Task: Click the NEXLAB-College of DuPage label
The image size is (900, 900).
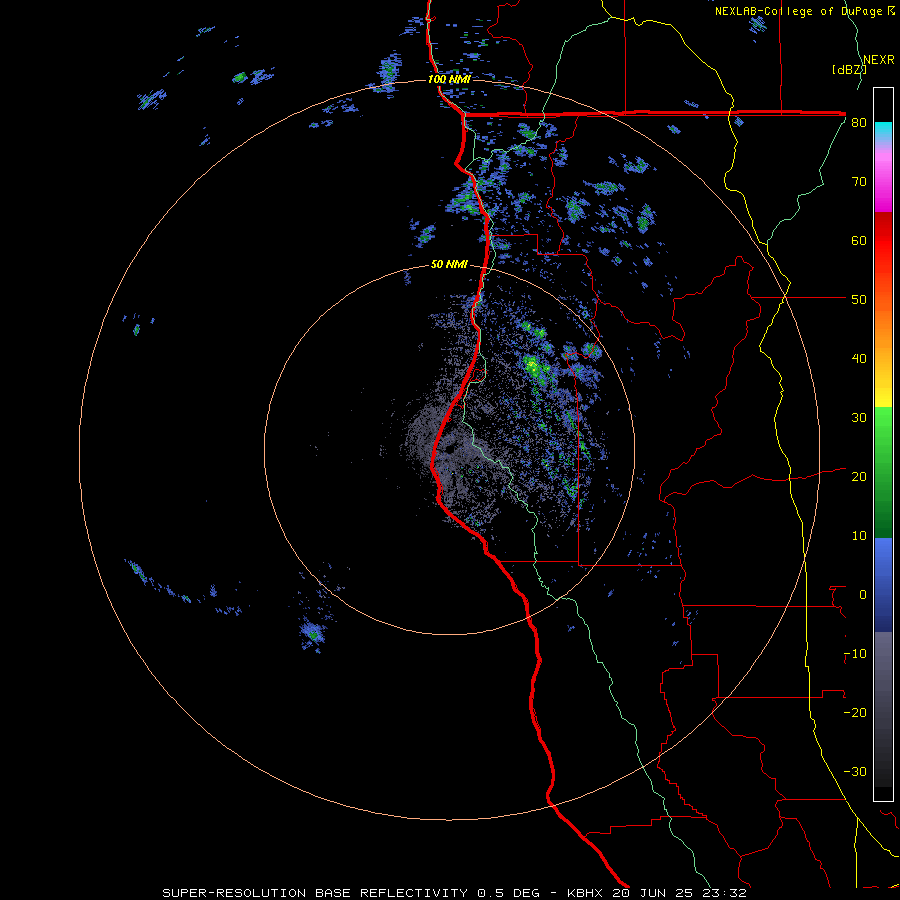Action: (x=804, y=11)
